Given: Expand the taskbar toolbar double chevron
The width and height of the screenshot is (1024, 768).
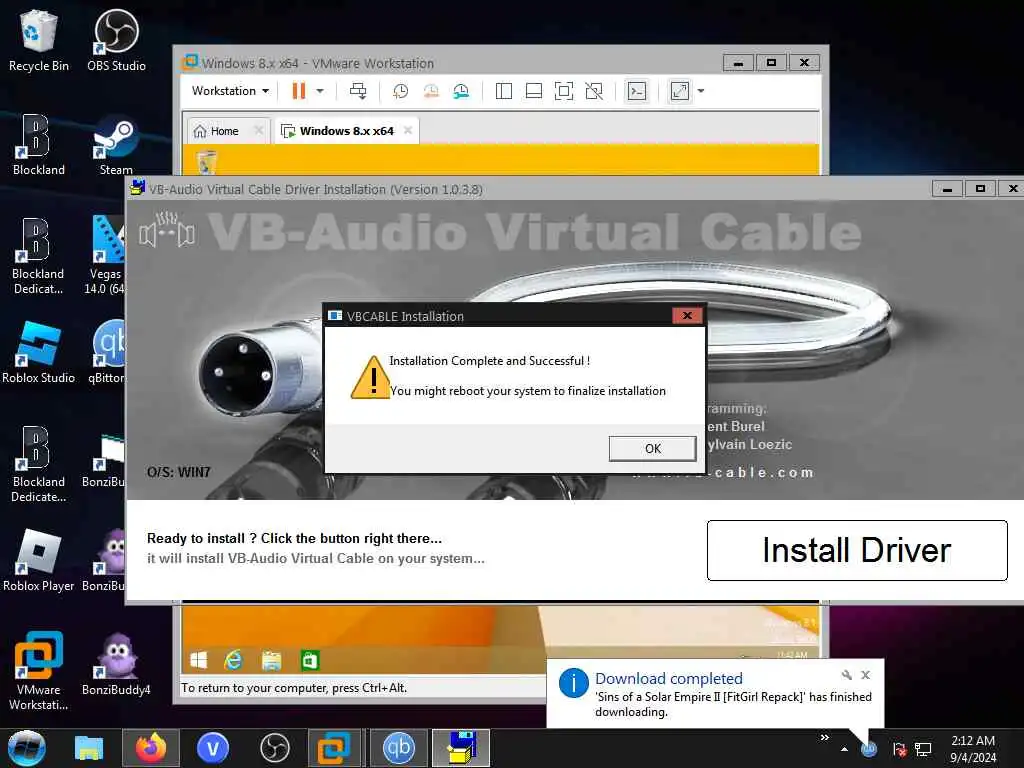Looking at the screenshot, I should tap(825, 737).
